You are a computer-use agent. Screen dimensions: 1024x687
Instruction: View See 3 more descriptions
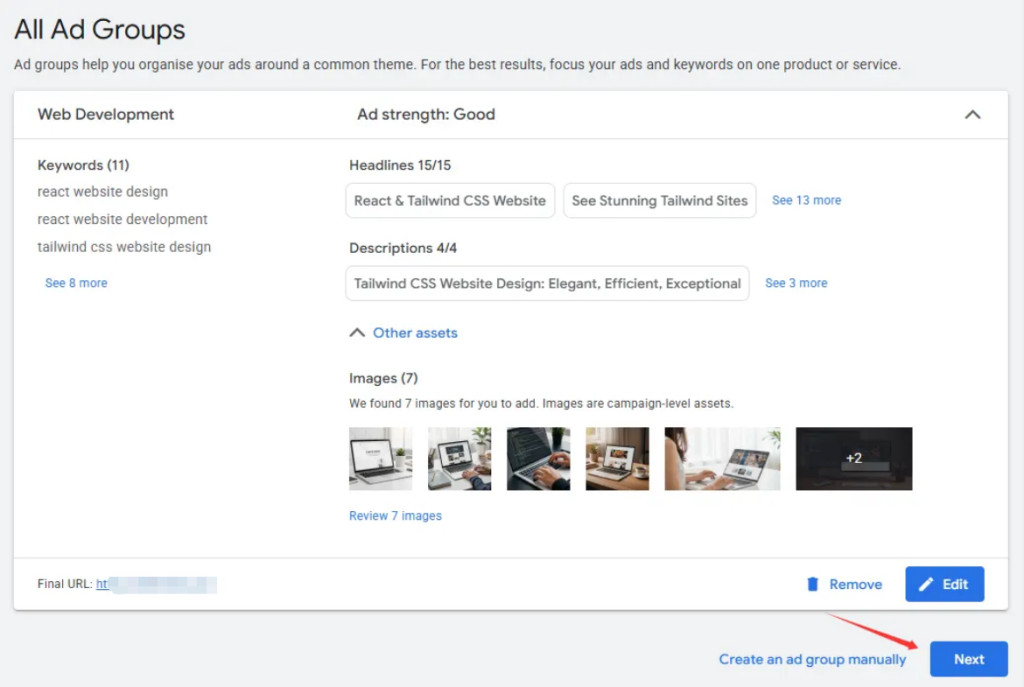pyautogui.click(x=796, y=283)
